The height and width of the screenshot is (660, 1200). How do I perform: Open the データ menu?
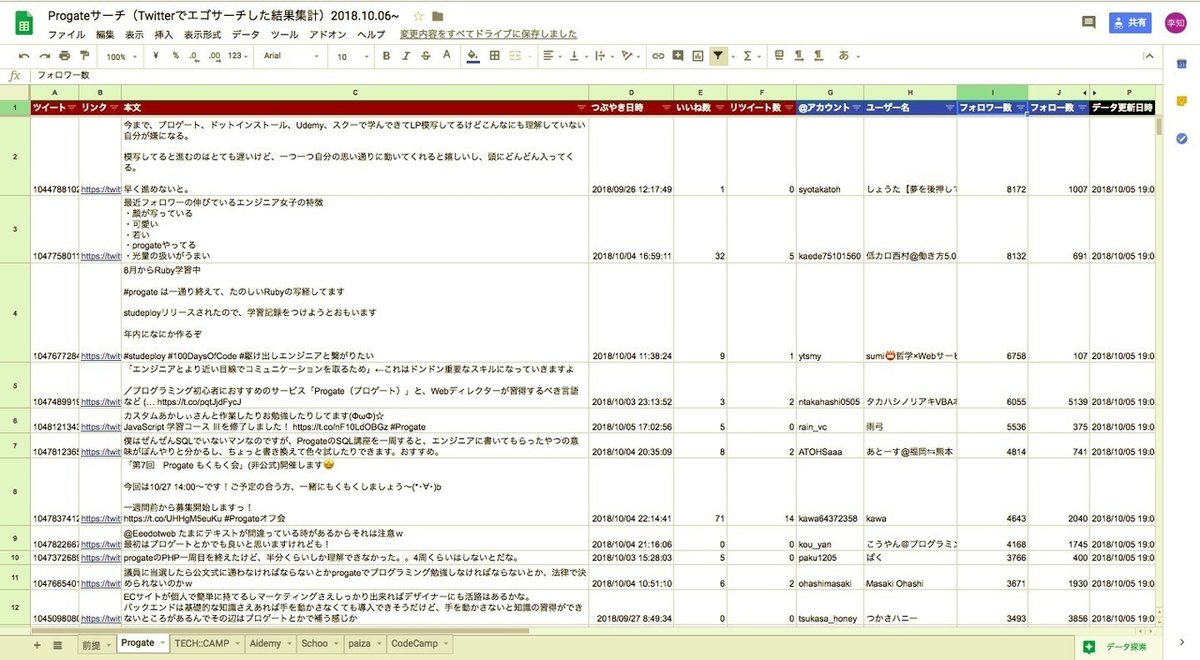pos(246,34)
